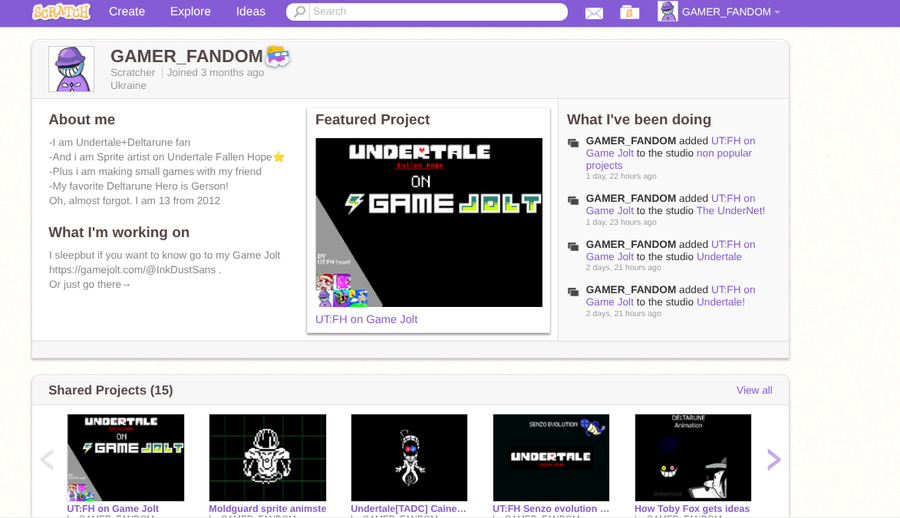Click the How Toby Fox gets ideas title
The height and width of the screenshot is (518, 900).
692,508
